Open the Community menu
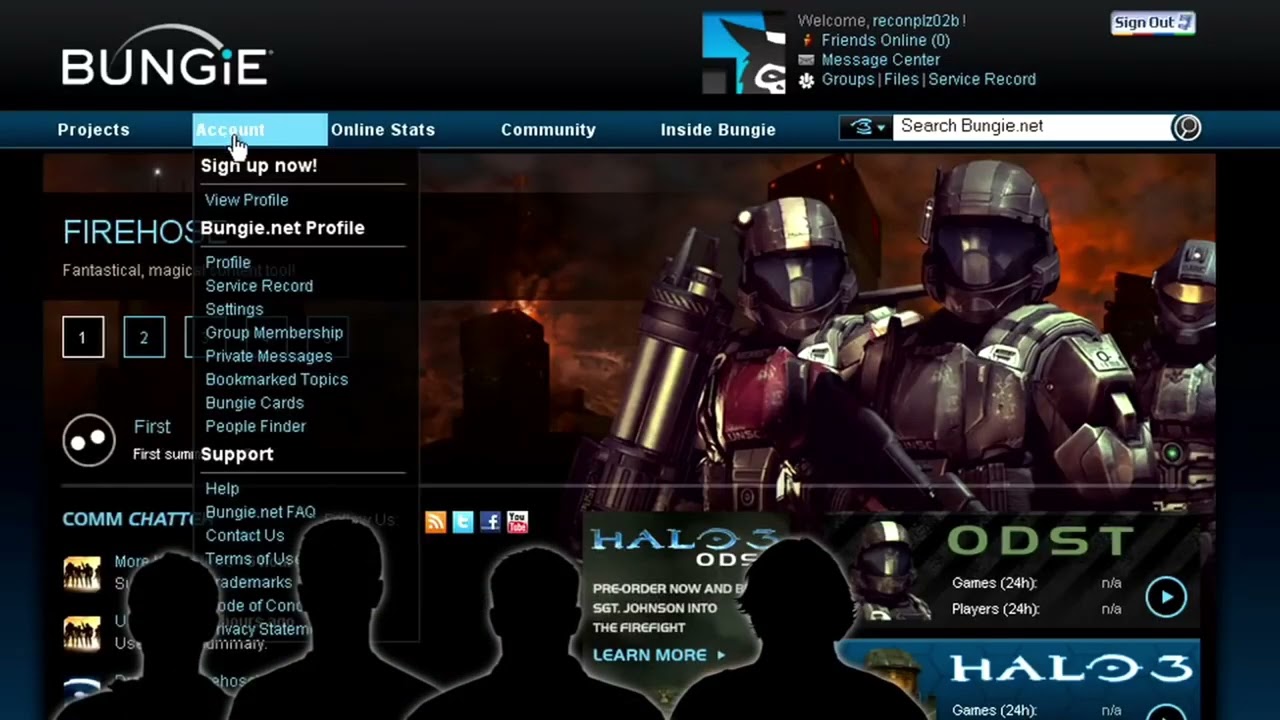 tap(548, 130)
